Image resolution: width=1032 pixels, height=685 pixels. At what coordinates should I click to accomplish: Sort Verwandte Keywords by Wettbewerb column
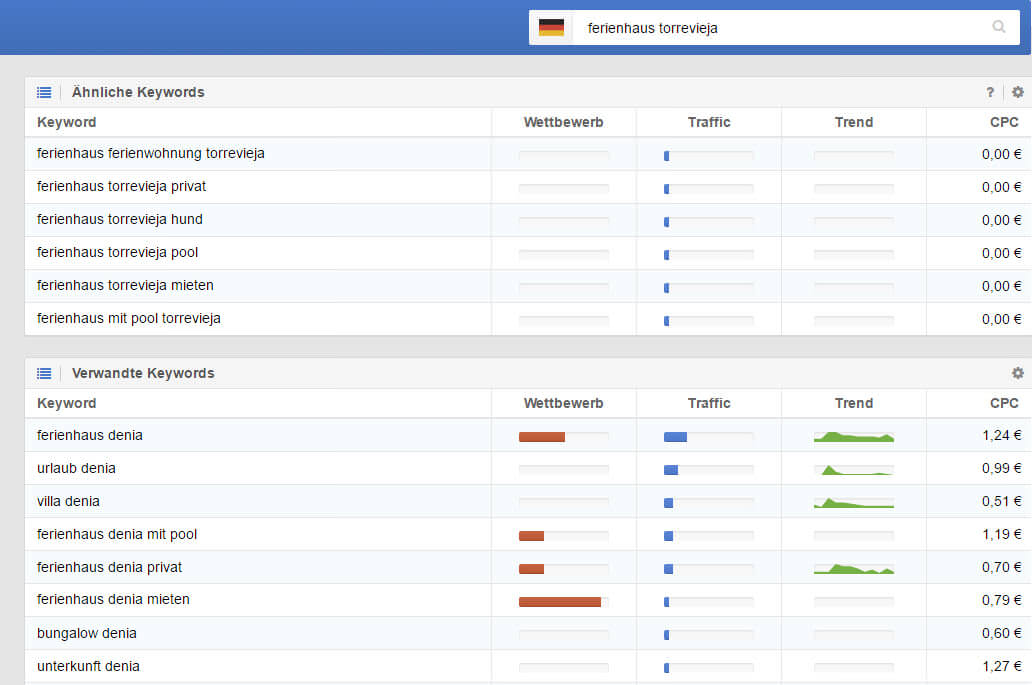(563, 403)
